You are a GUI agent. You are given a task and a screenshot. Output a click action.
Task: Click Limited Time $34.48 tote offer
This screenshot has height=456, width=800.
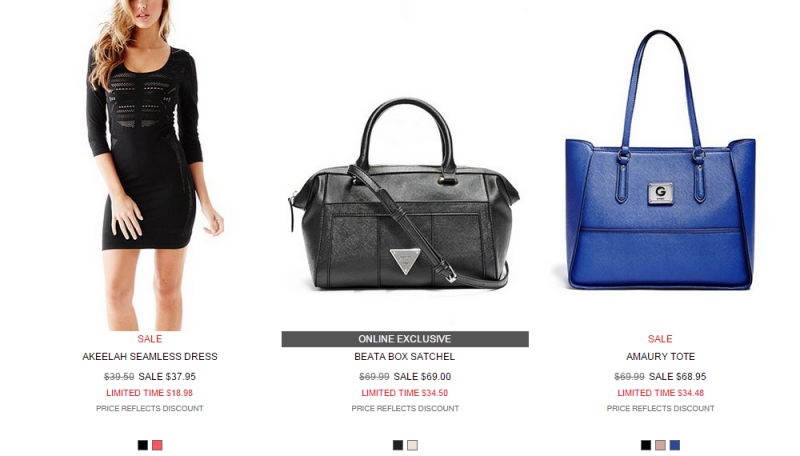pos(661,393)
